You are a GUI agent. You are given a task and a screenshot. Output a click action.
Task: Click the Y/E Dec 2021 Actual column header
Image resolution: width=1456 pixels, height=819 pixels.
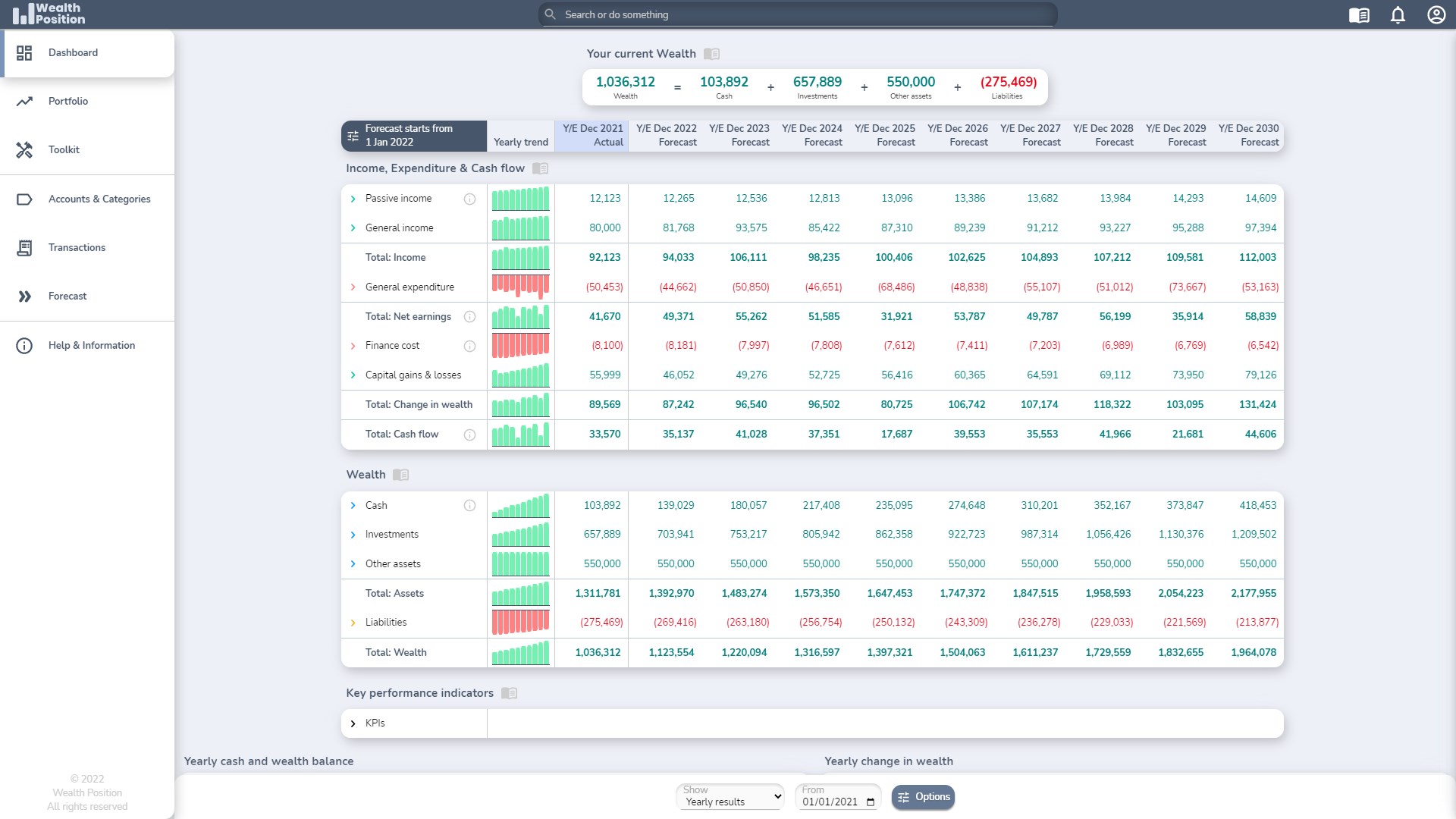coord(592,135)
